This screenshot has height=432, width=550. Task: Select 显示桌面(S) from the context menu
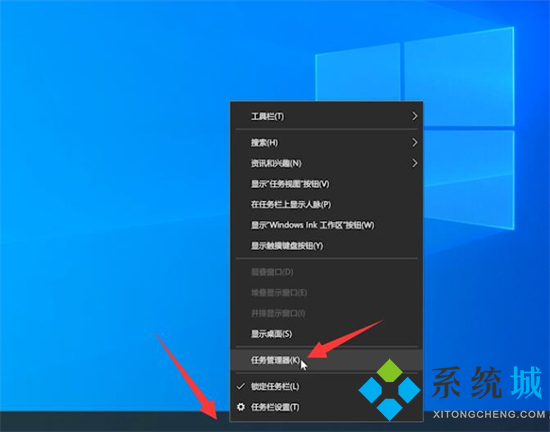[326, 334]
